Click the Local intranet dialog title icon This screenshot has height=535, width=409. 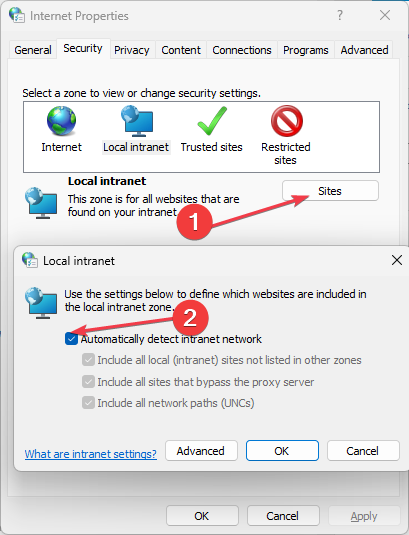point(30,260)
